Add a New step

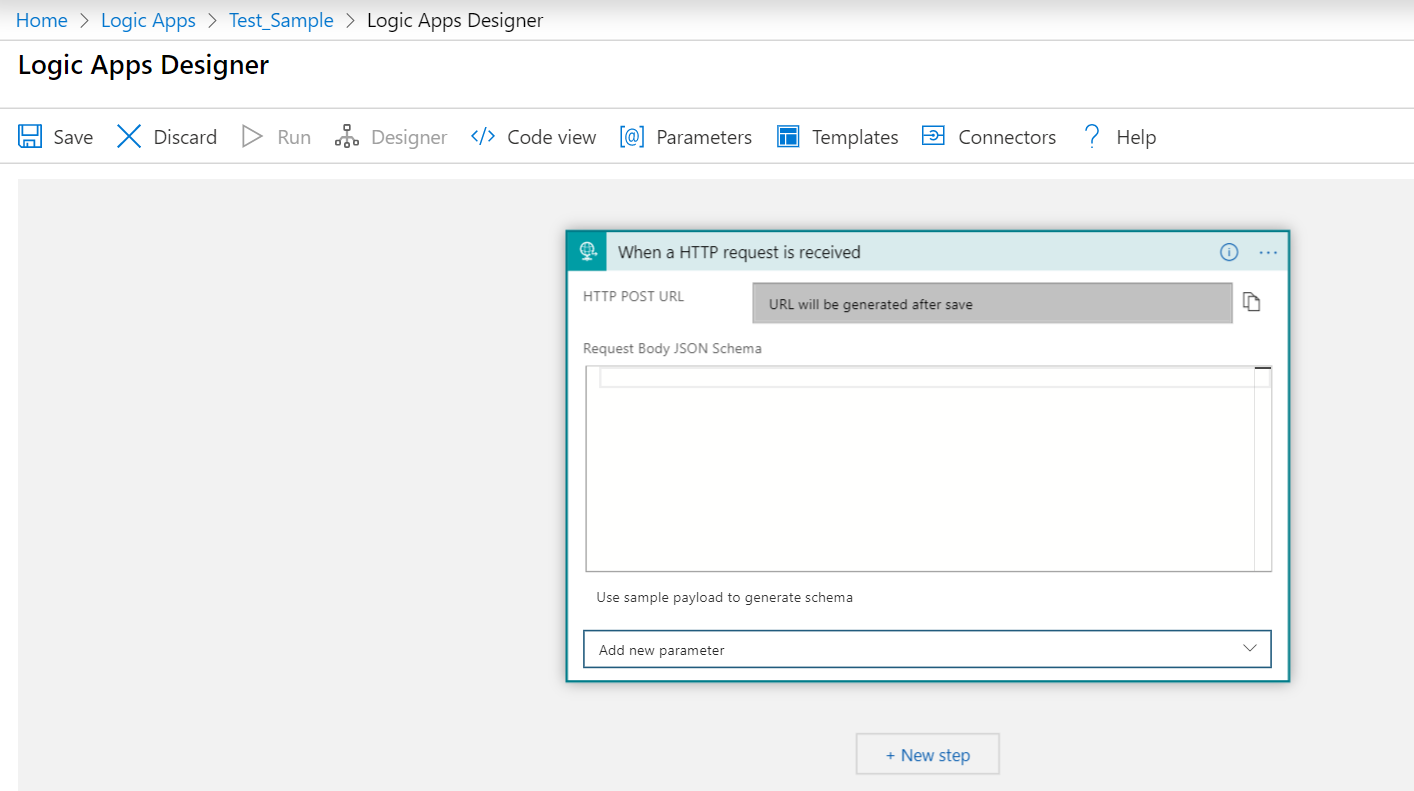(x=927, y=755)
